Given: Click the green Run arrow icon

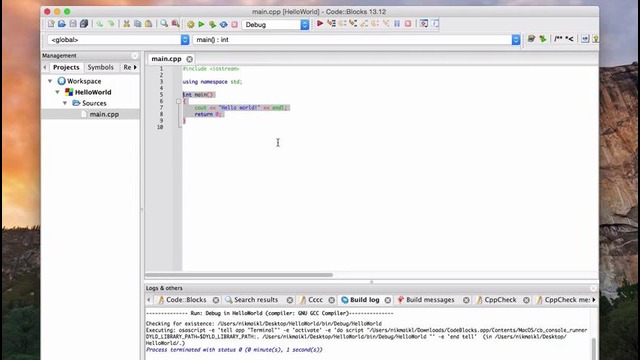Looking at the screenshot, I should tap(201, 24).
